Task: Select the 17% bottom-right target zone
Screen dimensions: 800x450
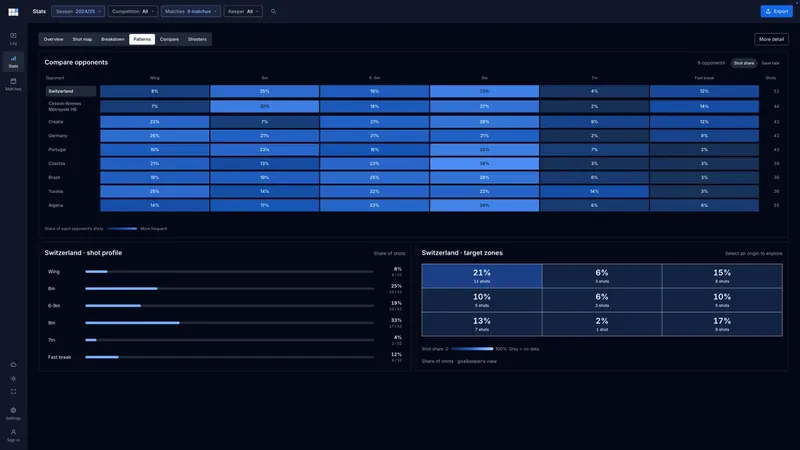Action: tap(722, 324)
